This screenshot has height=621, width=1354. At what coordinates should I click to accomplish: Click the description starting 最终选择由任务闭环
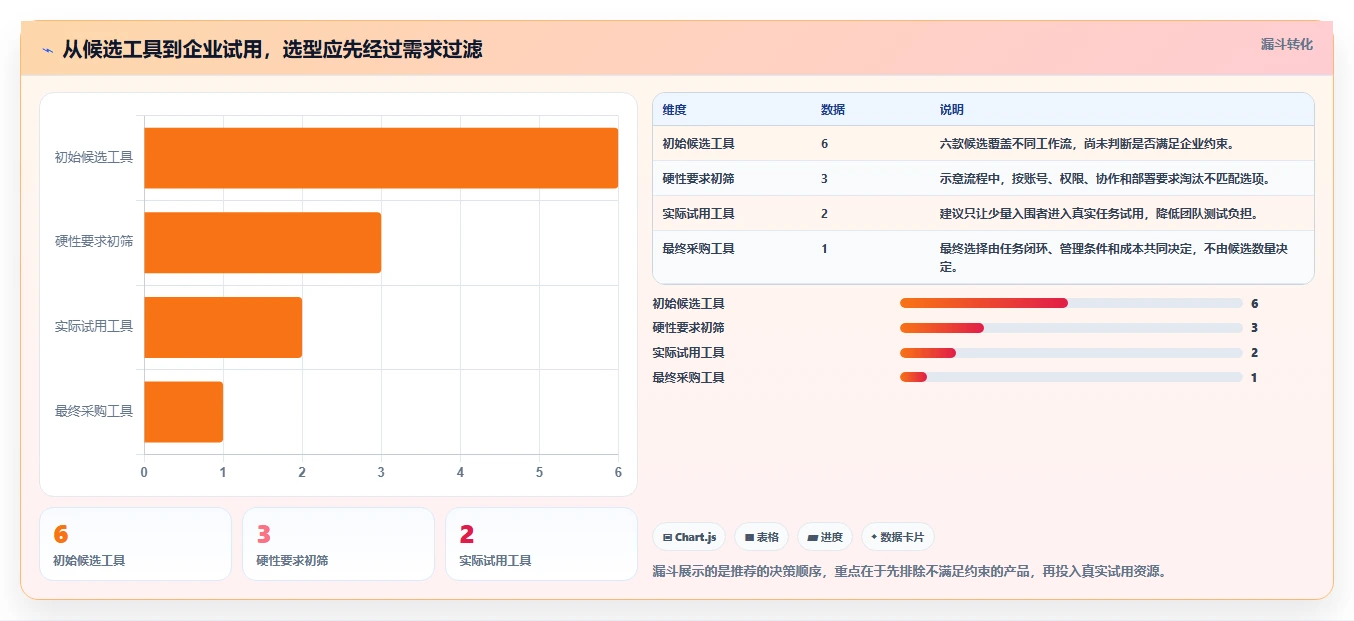pos(1116,258)
